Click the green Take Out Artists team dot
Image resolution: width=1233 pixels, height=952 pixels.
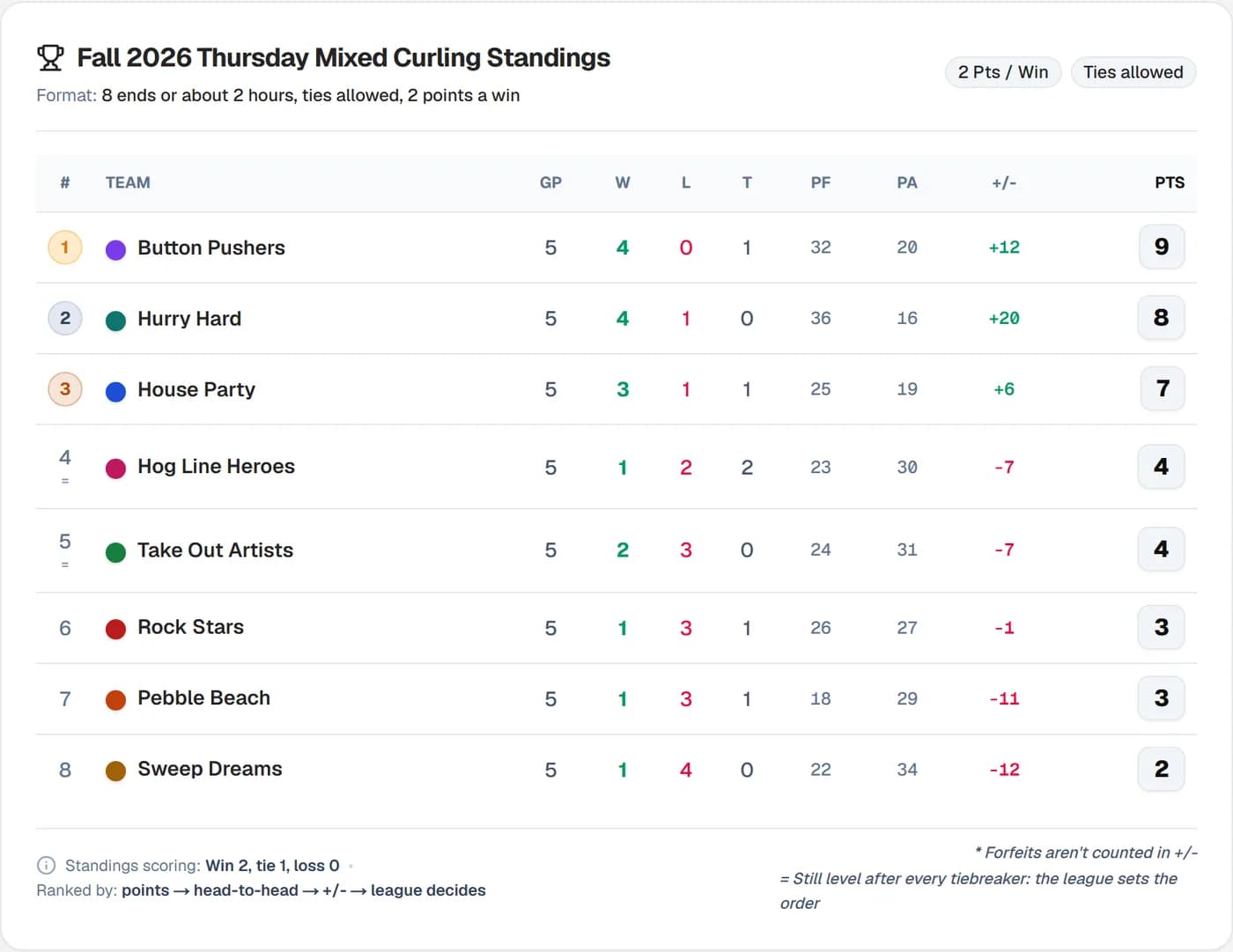pyautogui.click(x=115, y=552)
